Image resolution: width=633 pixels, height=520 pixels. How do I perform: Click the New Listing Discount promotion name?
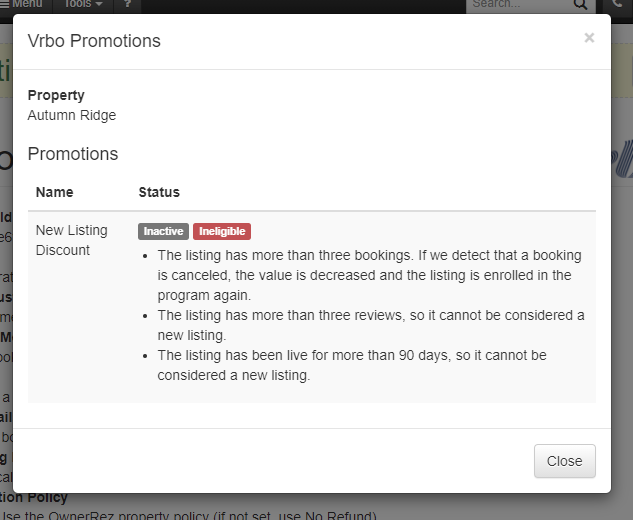click(71, 240)
